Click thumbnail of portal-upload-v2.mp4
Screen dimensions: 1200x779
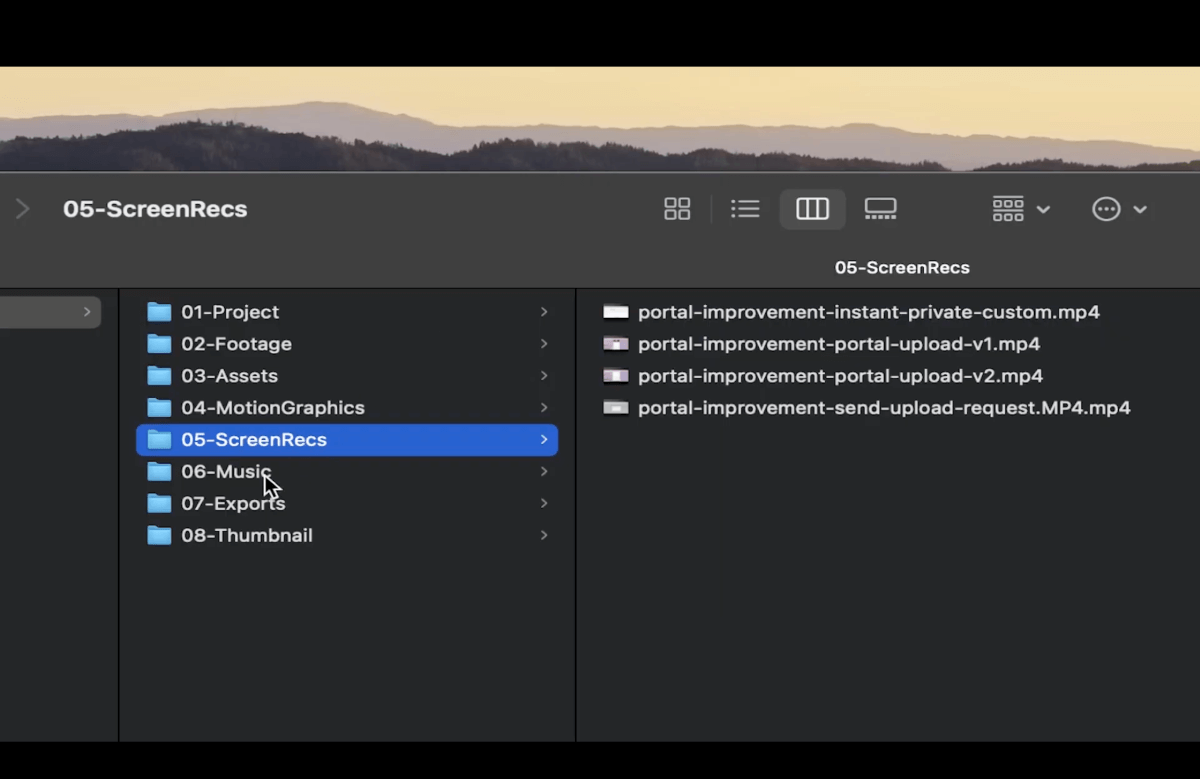616,376
